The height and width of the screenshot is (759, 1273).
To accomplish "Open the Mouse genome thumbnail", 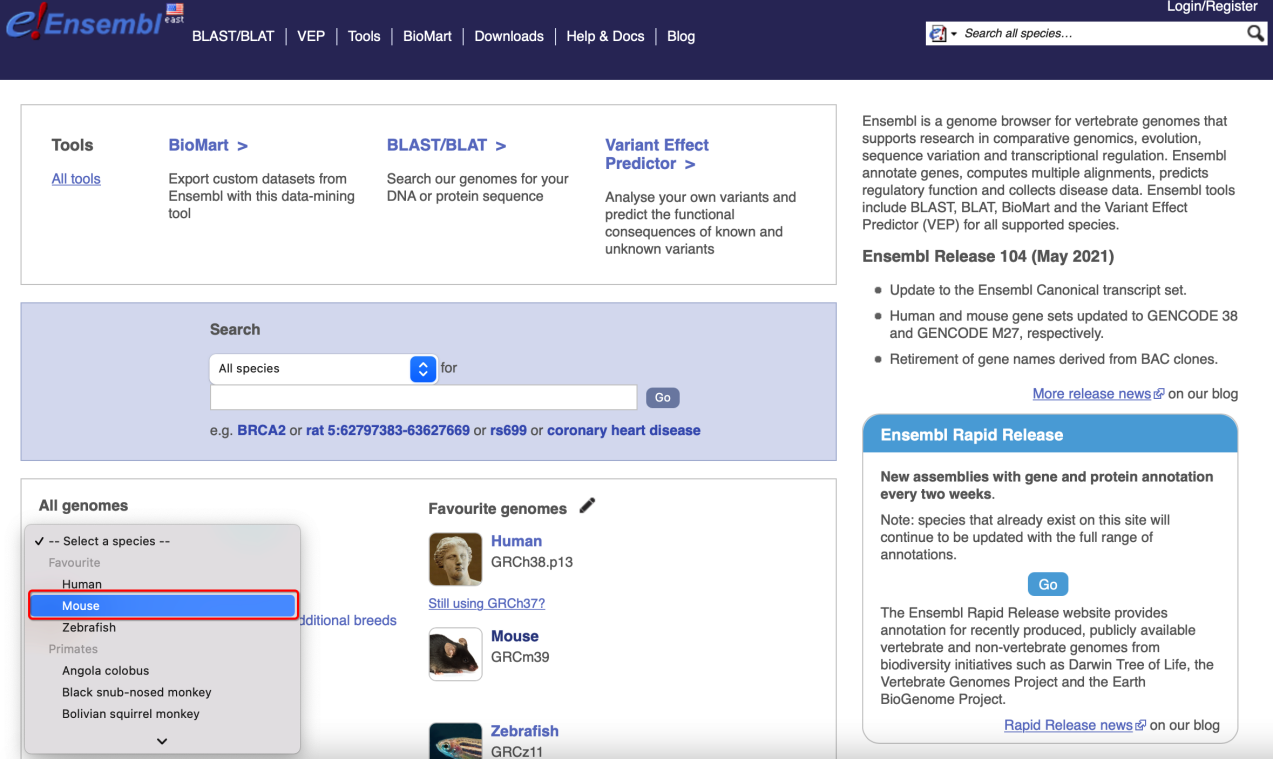I will point(455,654).
